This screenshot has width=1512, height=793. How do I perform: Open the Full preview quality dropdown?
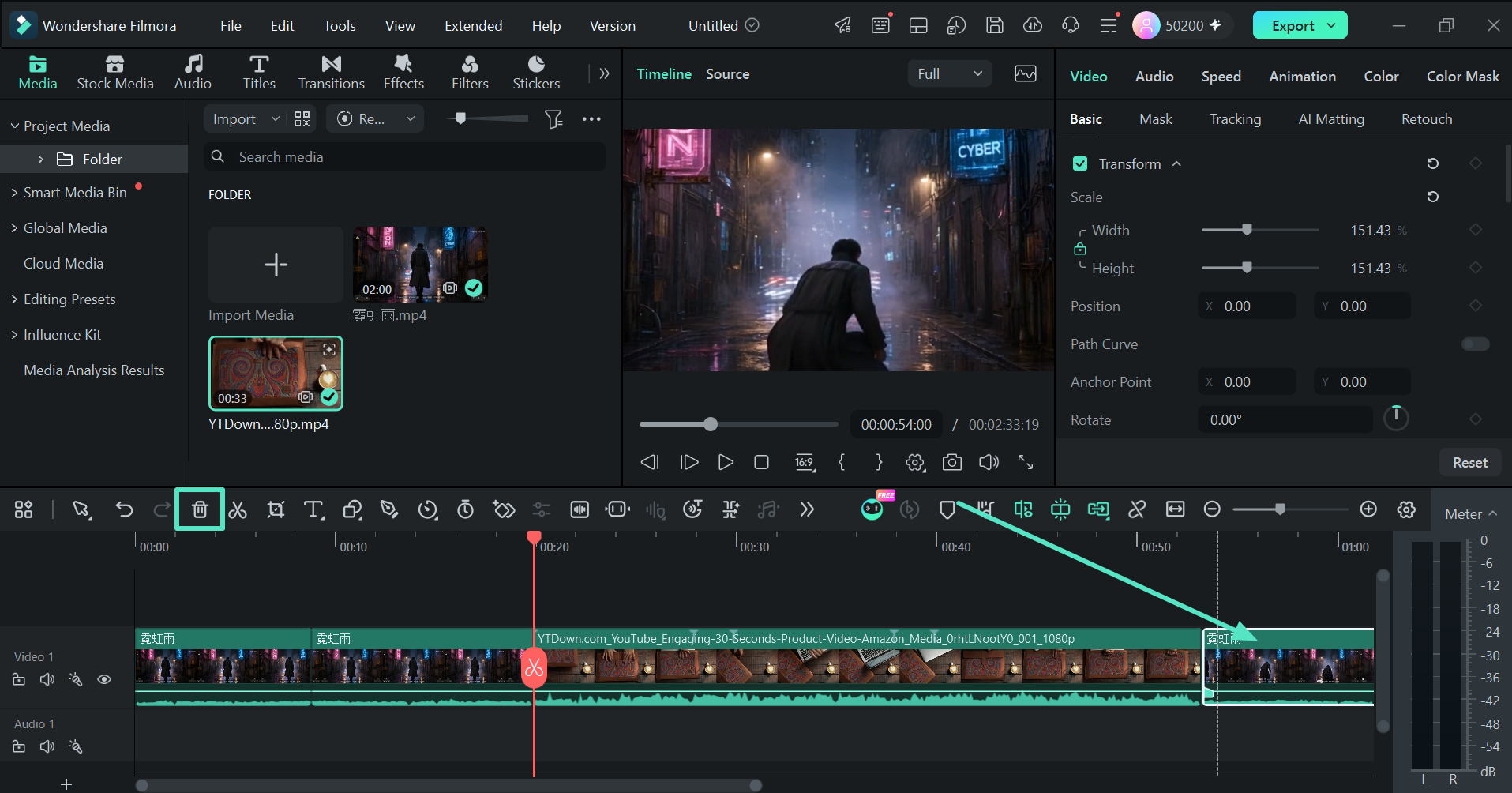coord(950,73)
